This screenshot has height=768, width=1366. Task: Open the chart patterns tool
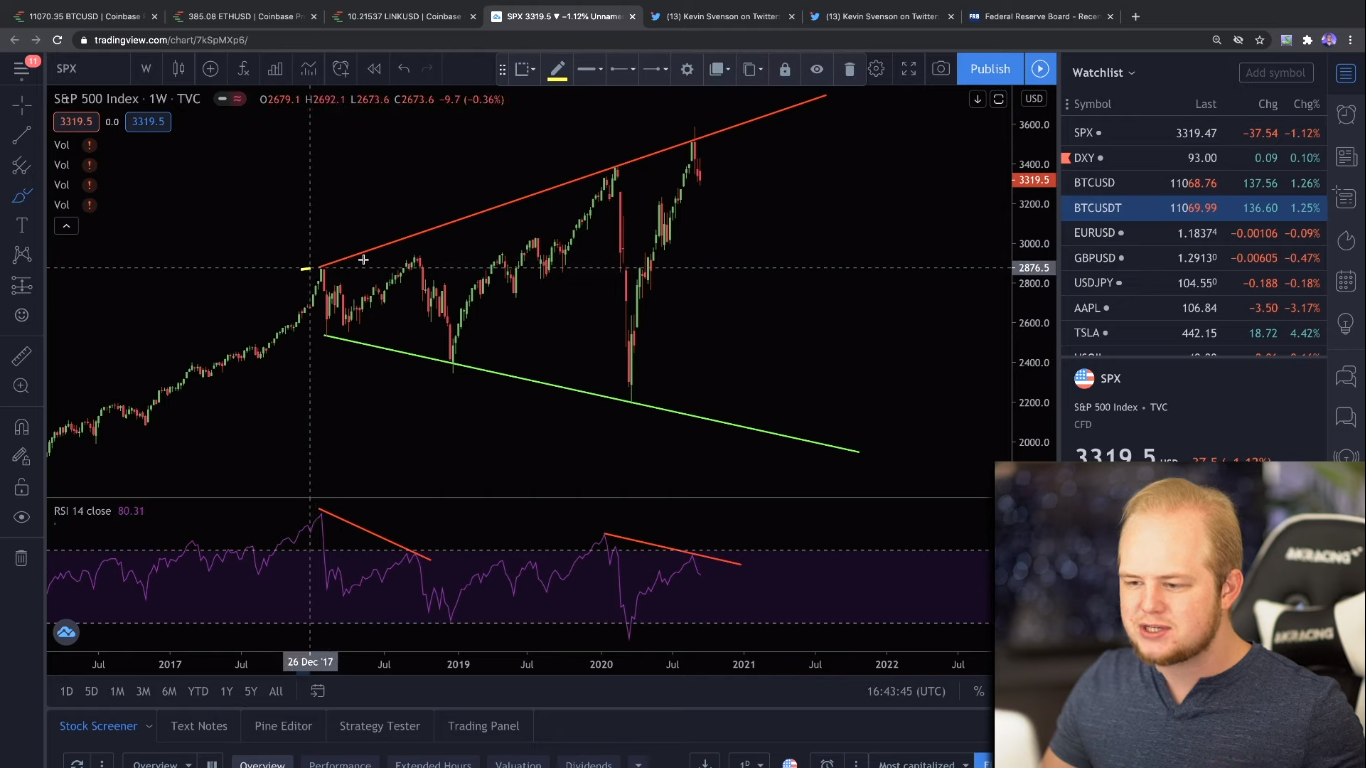21,255
